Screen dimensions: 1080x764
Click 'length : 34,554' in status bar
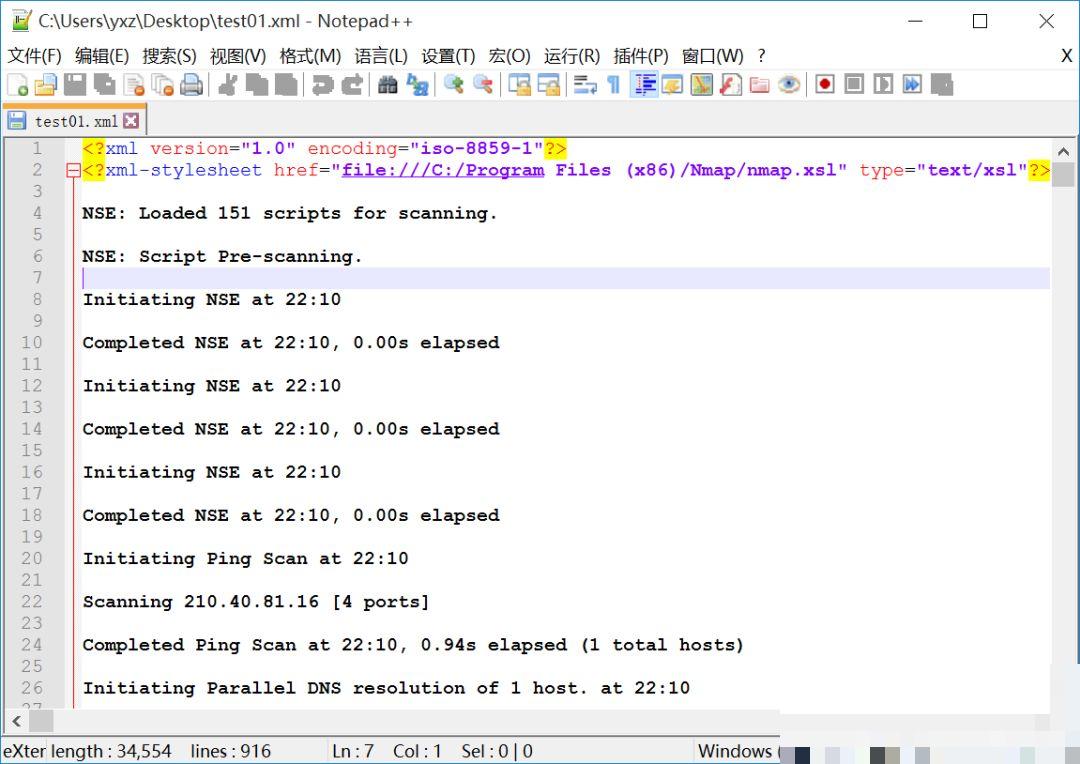coord(111,751)
